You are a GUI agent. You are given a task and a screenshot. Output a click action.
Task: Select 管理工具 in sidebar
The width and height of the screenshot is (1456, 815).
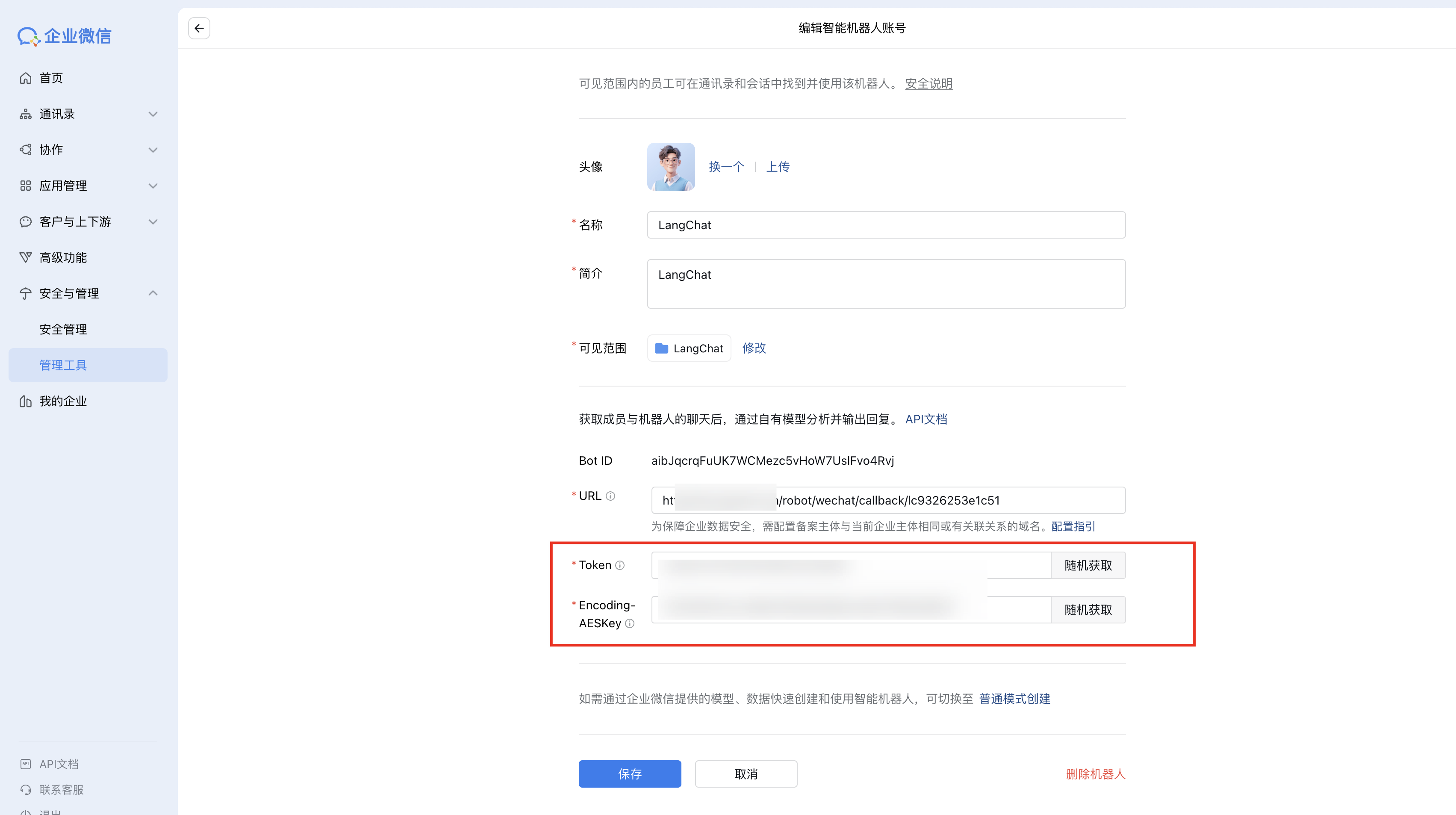click(63, 365)
